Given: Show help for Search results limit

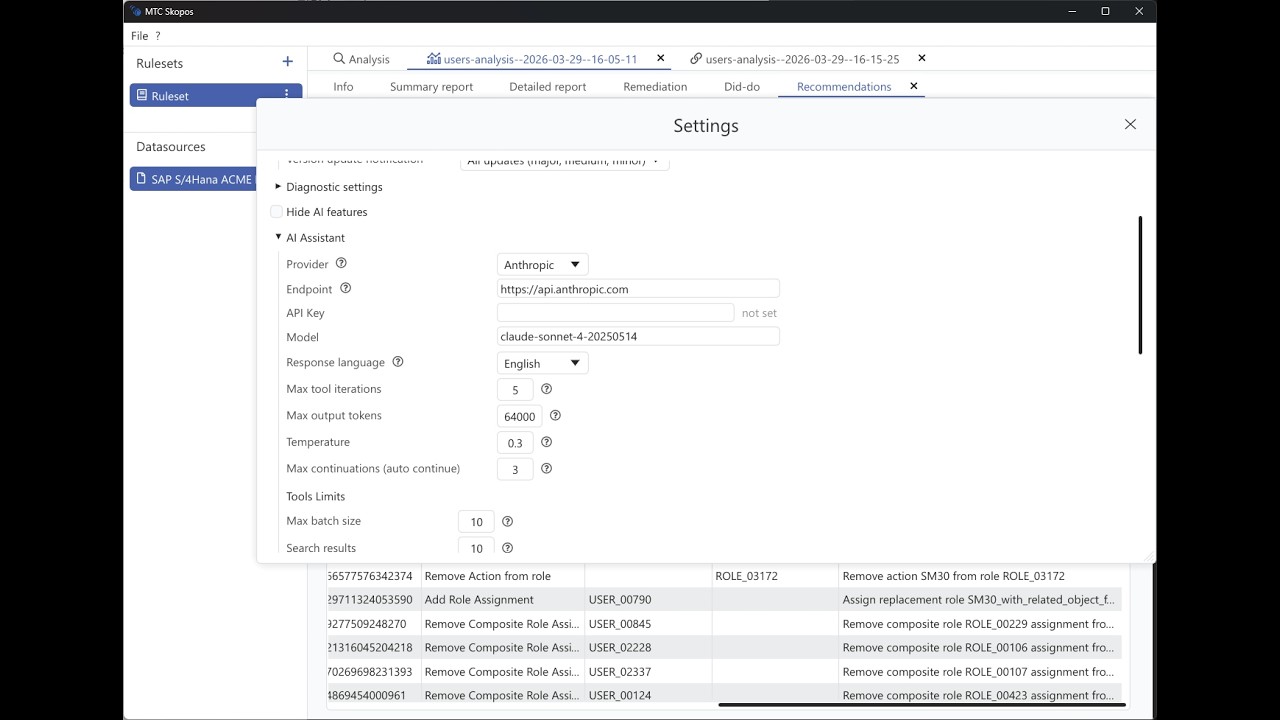Looking at the screenshot, I should (507, 548).
